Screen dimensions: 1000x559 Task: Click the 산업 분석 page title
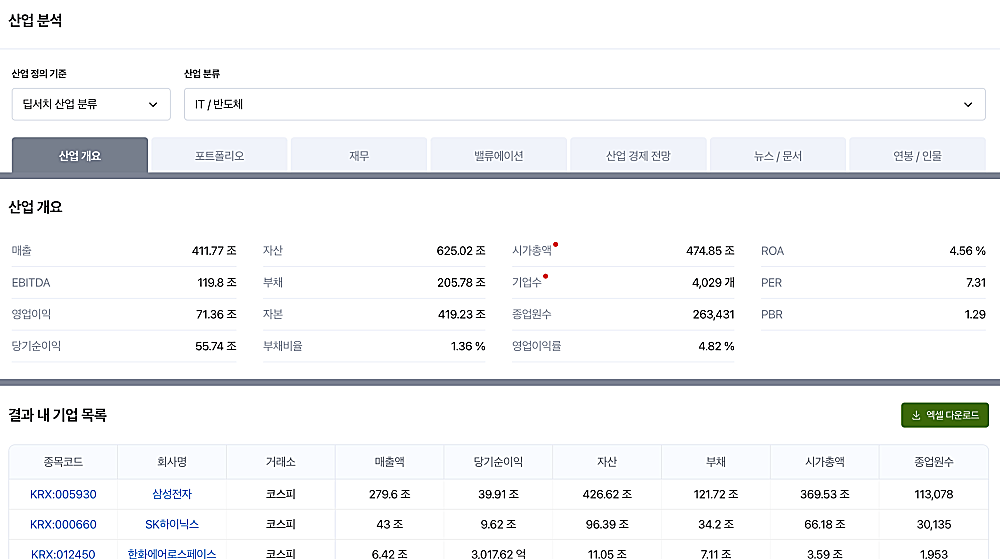pyautogui.click(x=35, y=20)
